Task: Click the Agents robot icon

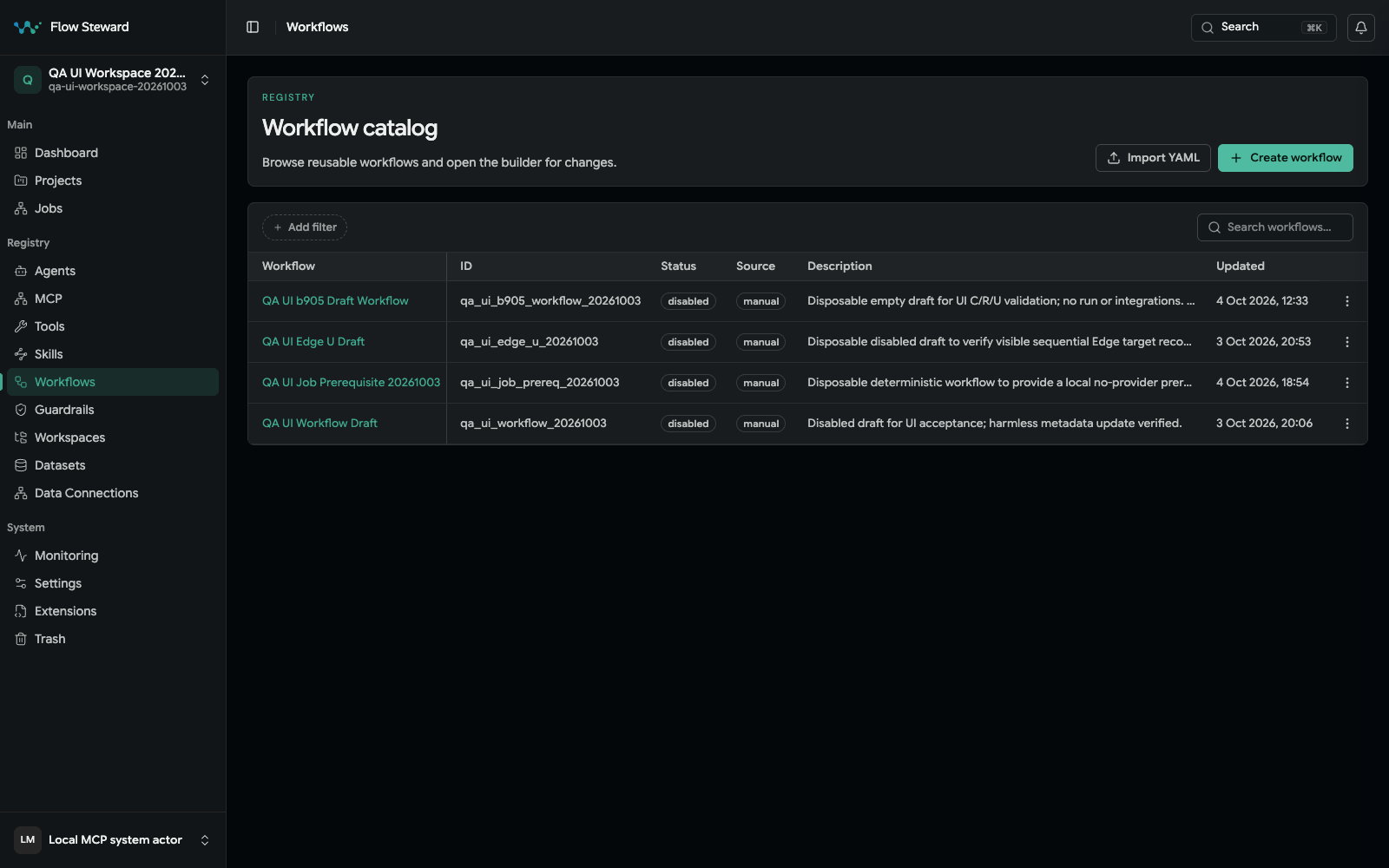Action: coord(21,271)
